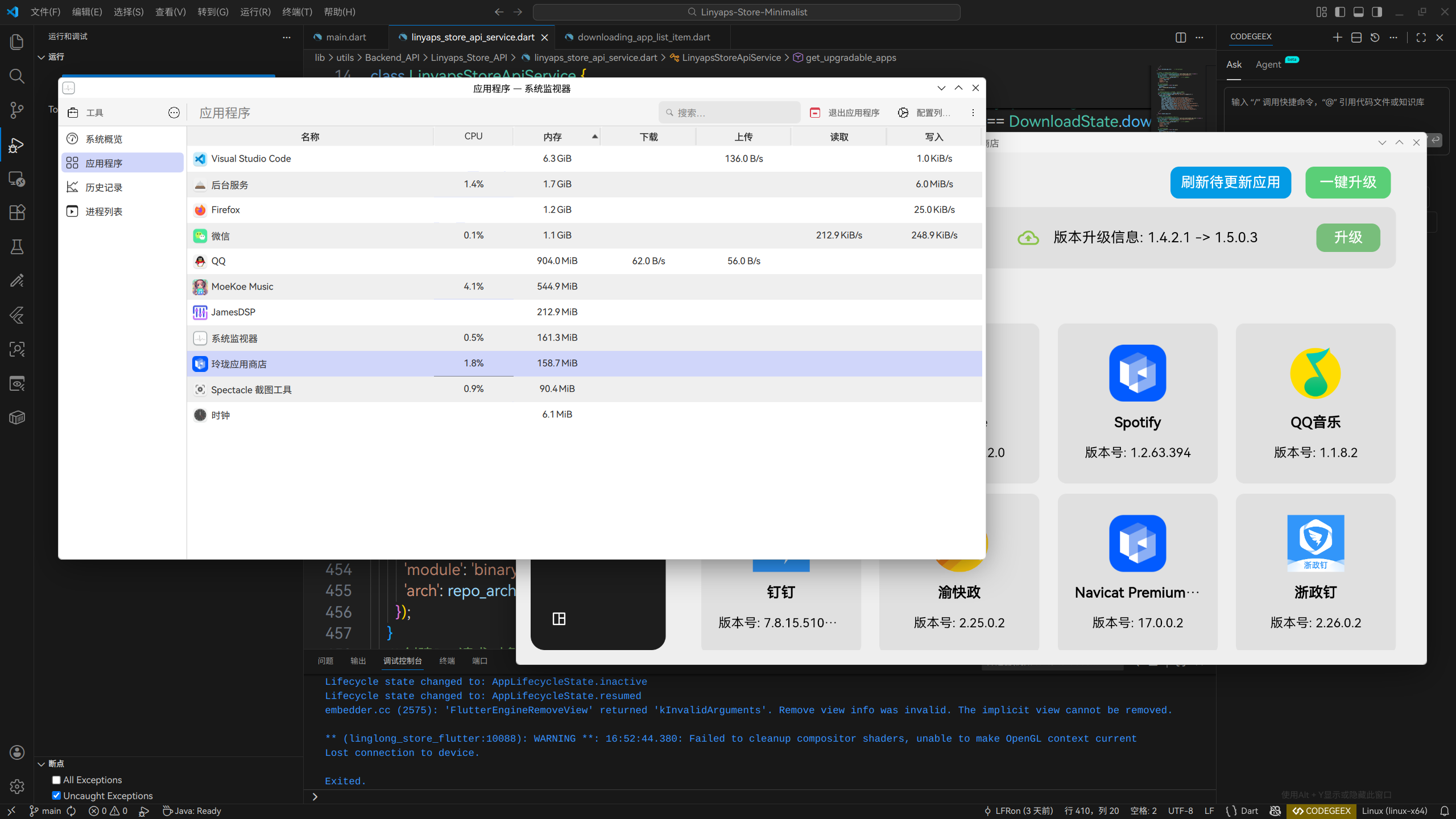The width and height of the screenshot is (1456, 819).
Task: Toggle the secondary sidebar layout button
Action: tap(1377, 12)
